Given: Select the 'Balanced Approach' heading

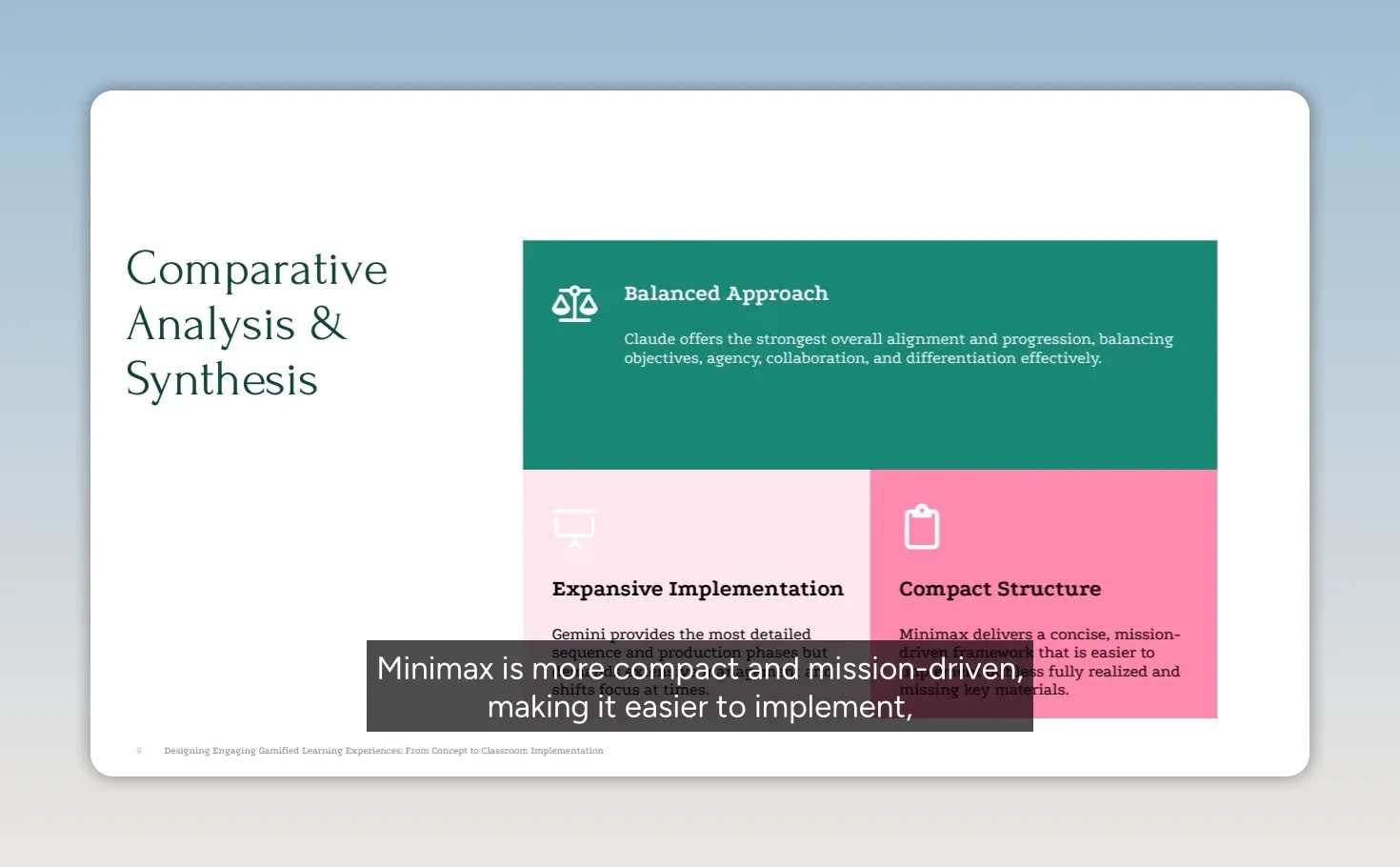Looking at the screenshot, I should tap(726, 293).
